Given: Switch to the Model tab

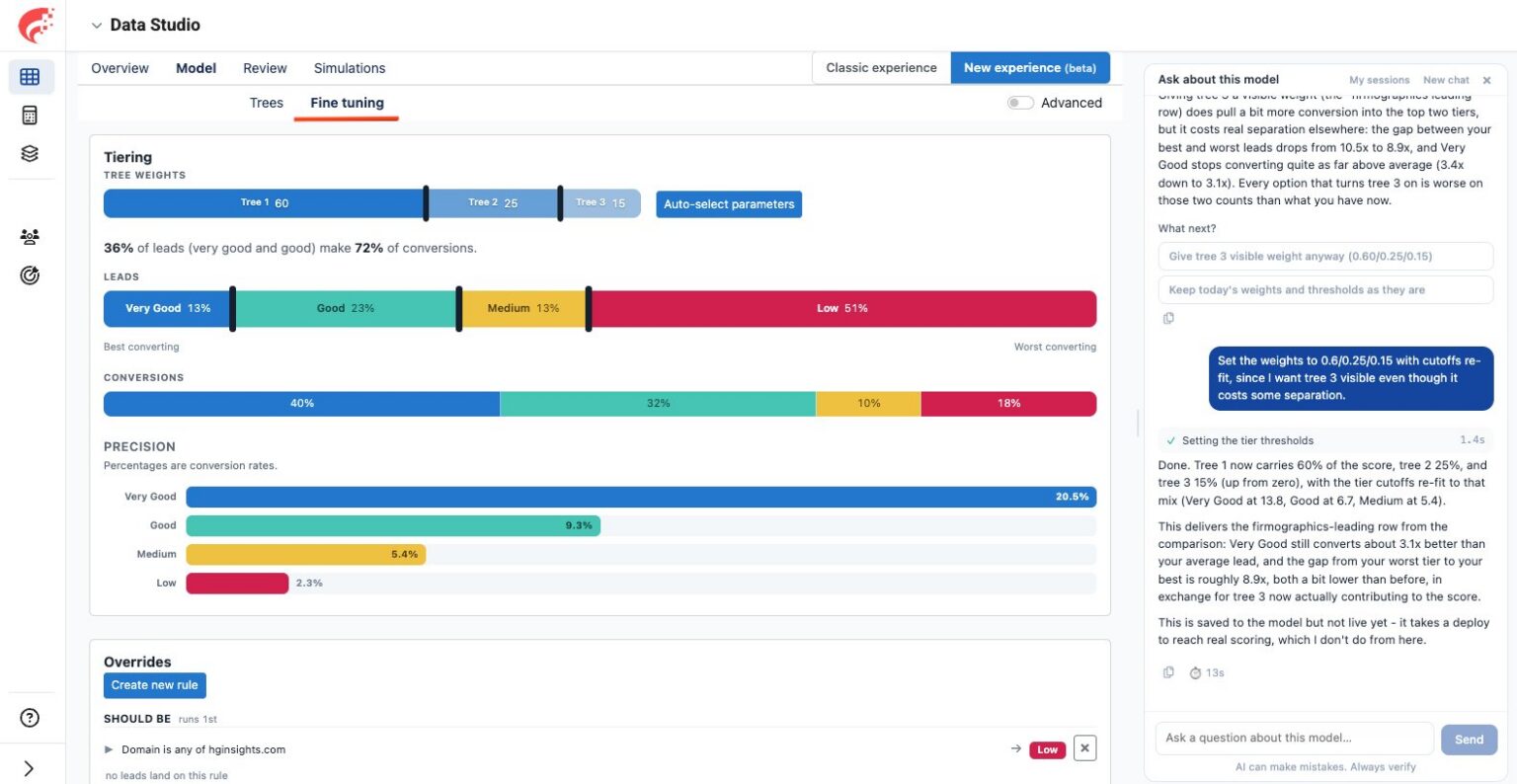Looking at the screenshot, I should pyautogui.click(x=196, y=68).
